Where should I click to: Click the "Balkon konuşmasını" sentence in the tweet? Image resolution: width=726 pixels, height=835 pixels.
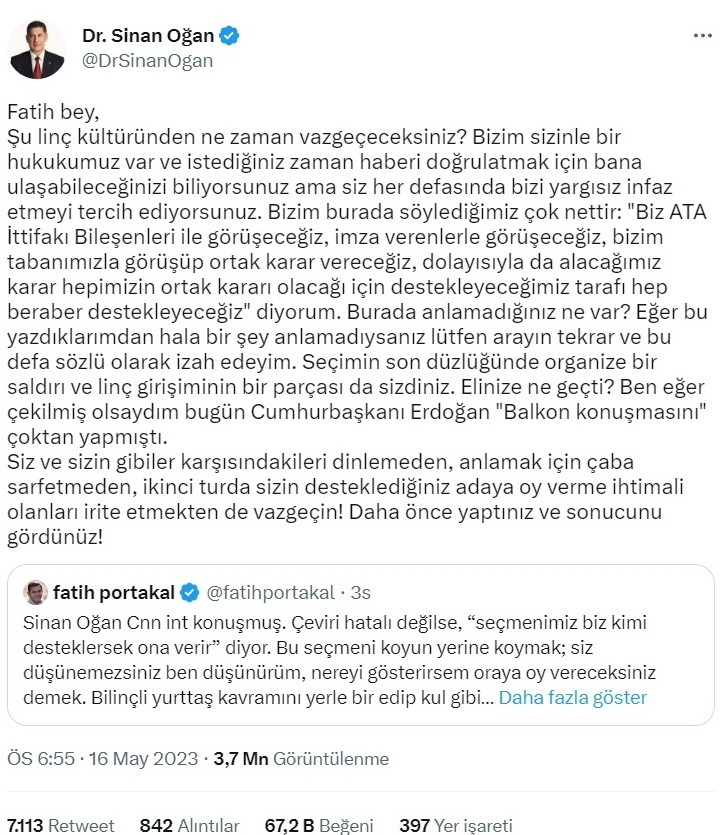coord(356,412)
